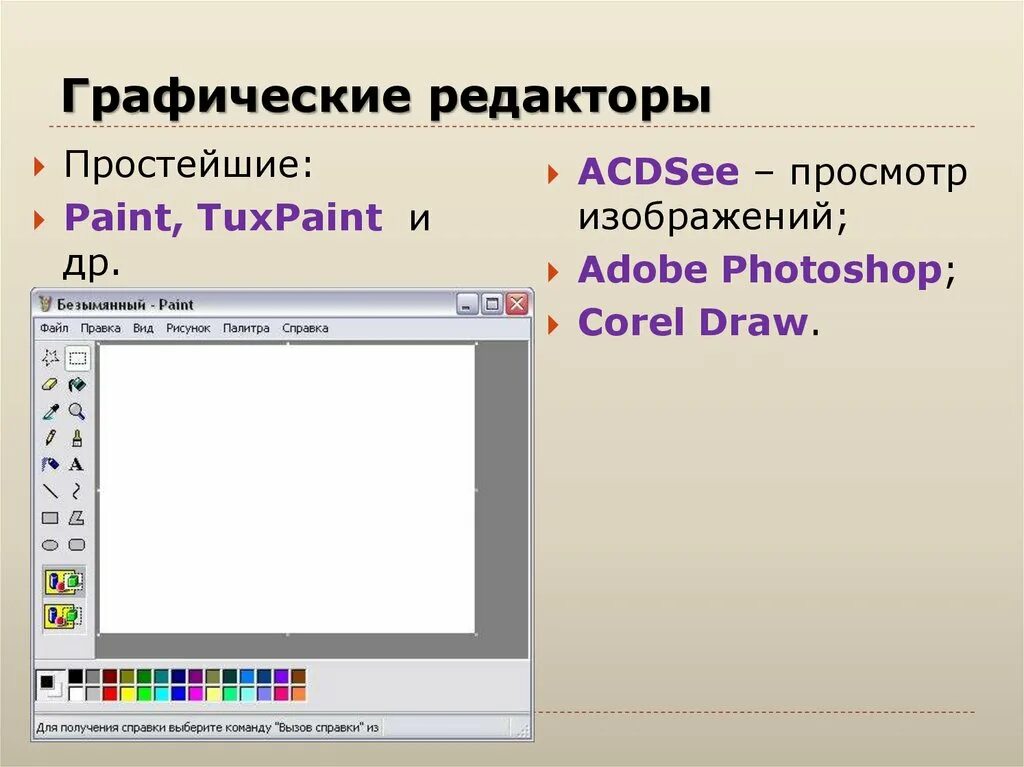Open the Вид menu
1024x767 pixels.
(143, 328)
